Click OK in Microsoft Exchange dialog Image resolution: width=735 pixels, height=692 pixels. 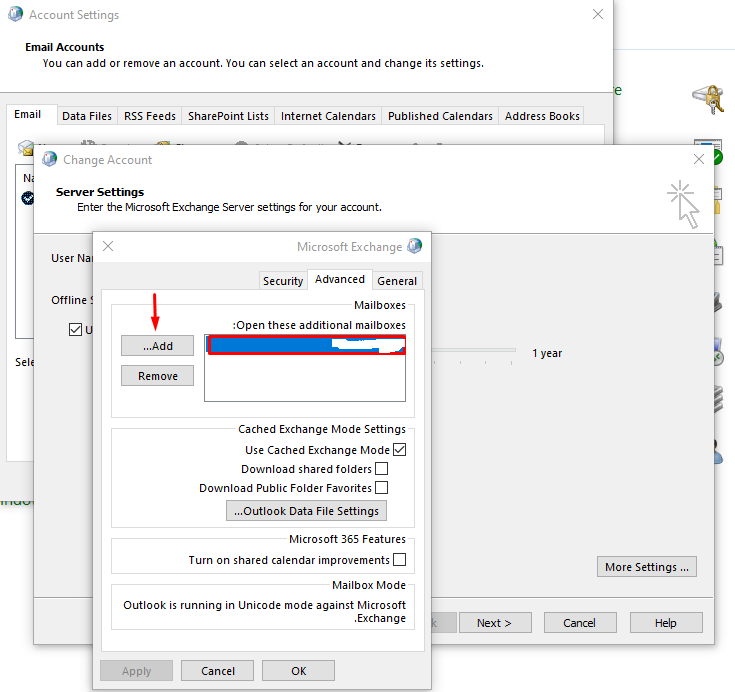click(299, 671)
